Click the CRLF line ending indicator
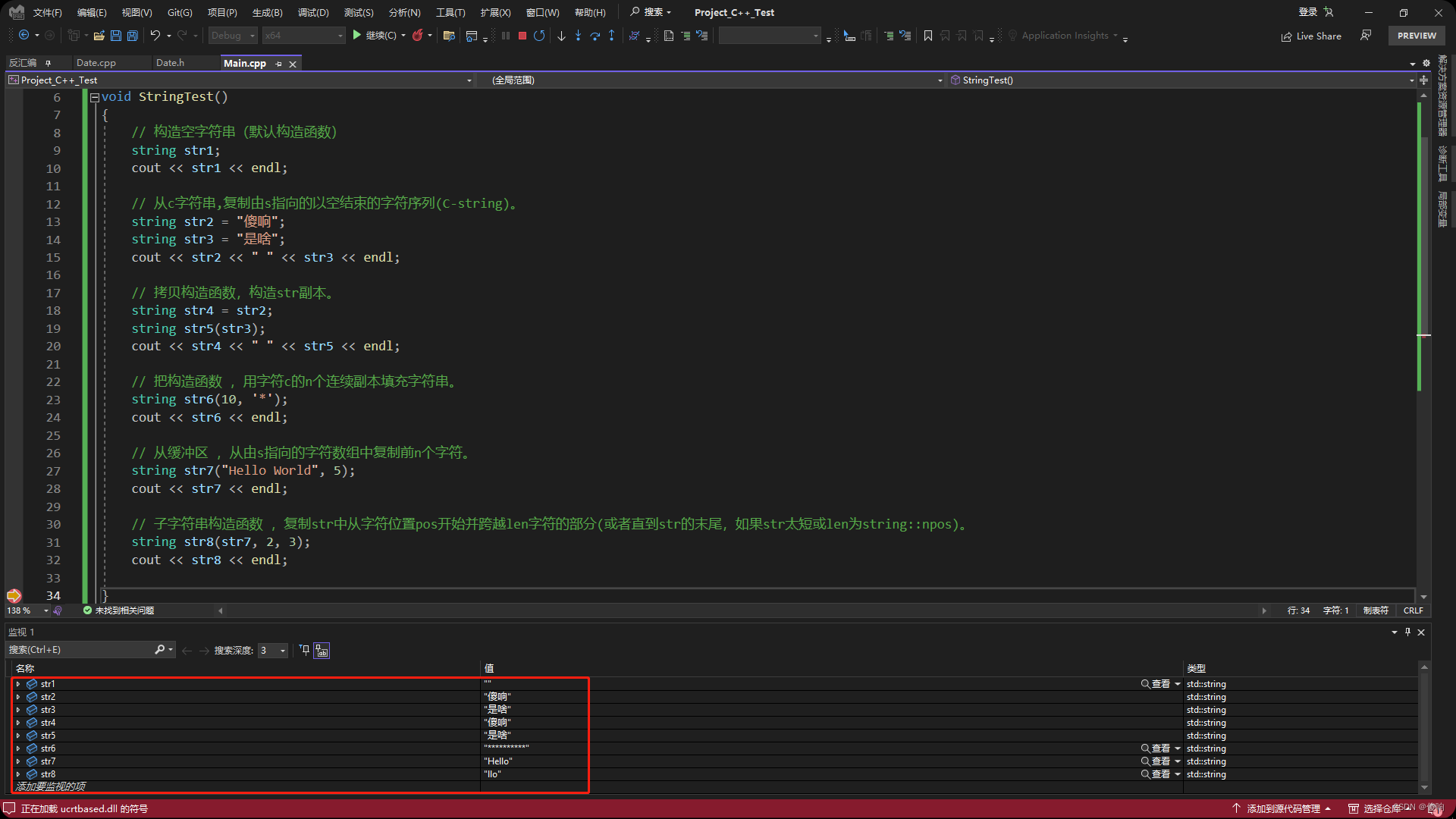This screenshot has height=819, width=1456. pos(1414,610)
